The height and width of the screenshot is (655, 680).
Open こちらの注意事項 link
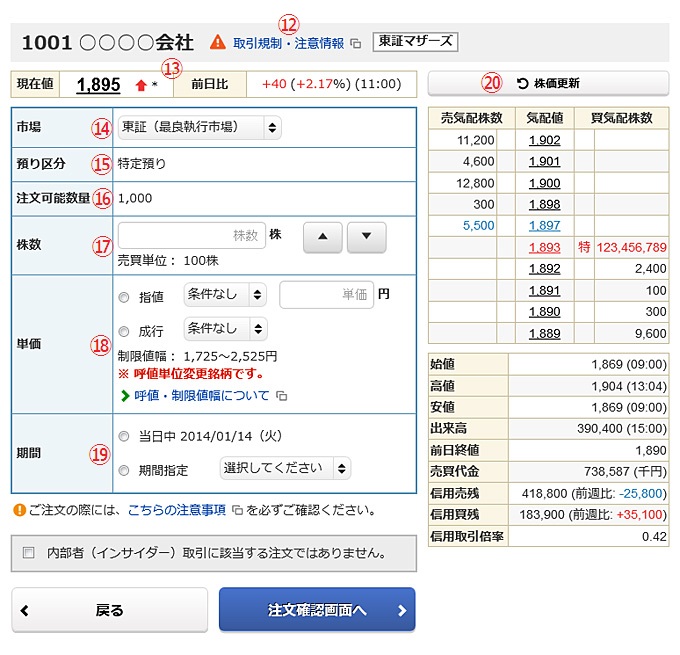coord(177,510)
